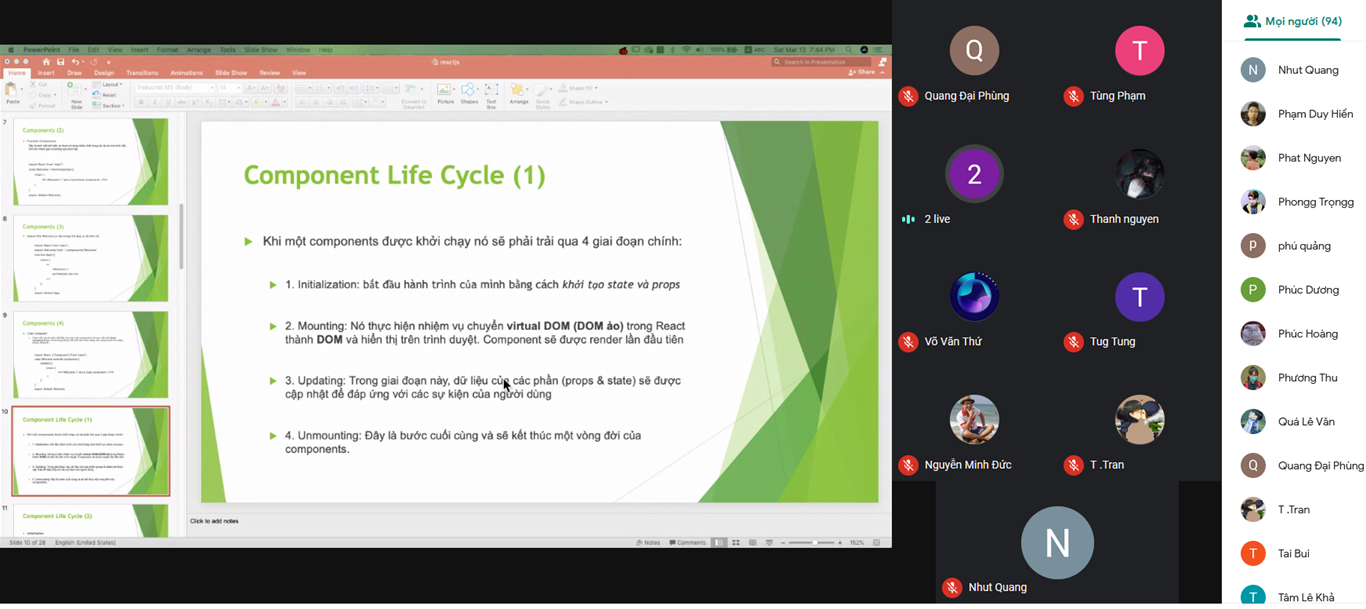Image resolution: width=1366 pixels, height=609 pixels.
Task: Click the Paste clipboard icon
Action: click(x=13, y=93)
